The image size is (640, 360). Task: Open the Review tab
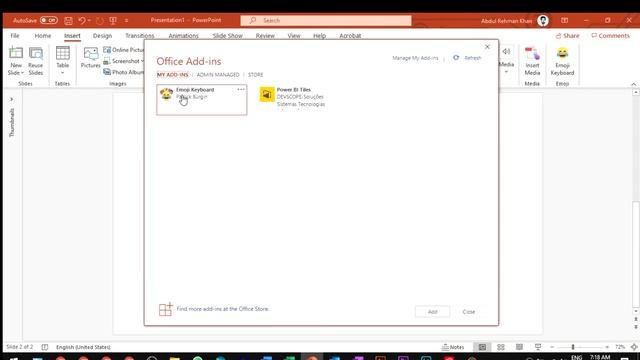click(x=265, y=36)
